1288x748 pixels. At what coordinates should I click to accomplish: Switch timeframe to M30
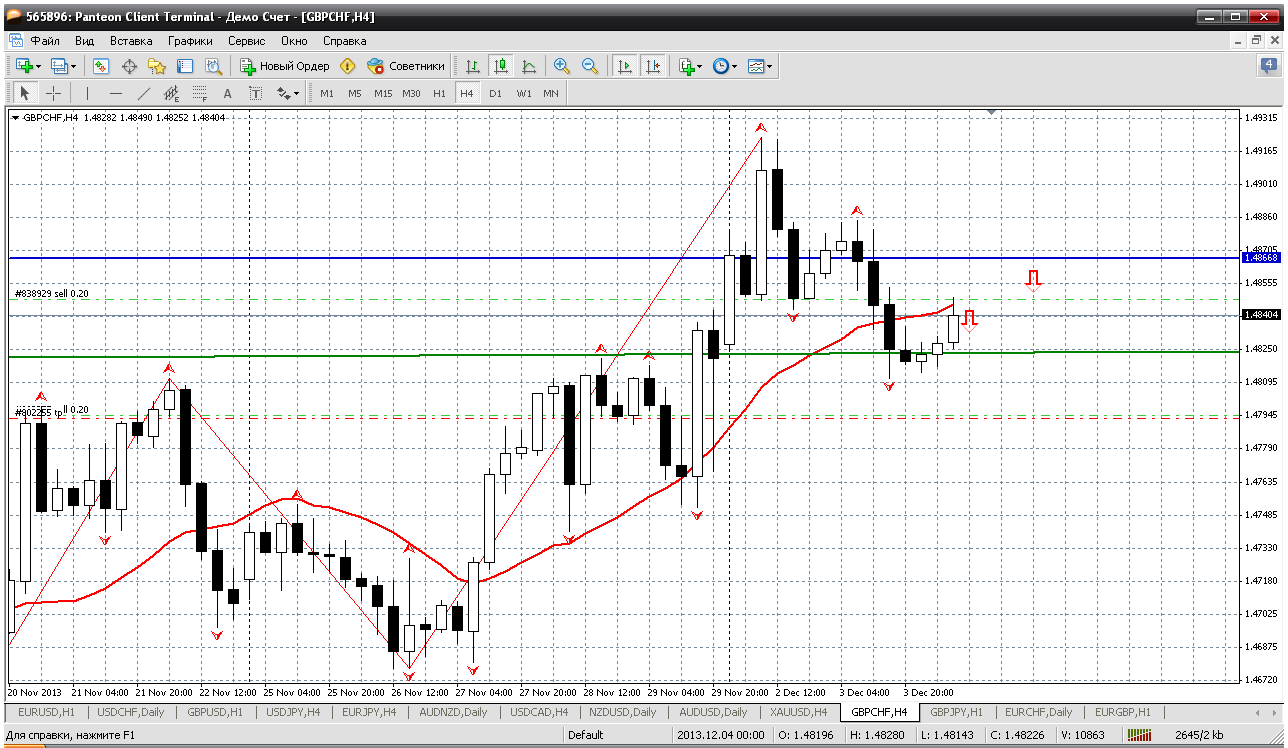[x=411, y=93]
